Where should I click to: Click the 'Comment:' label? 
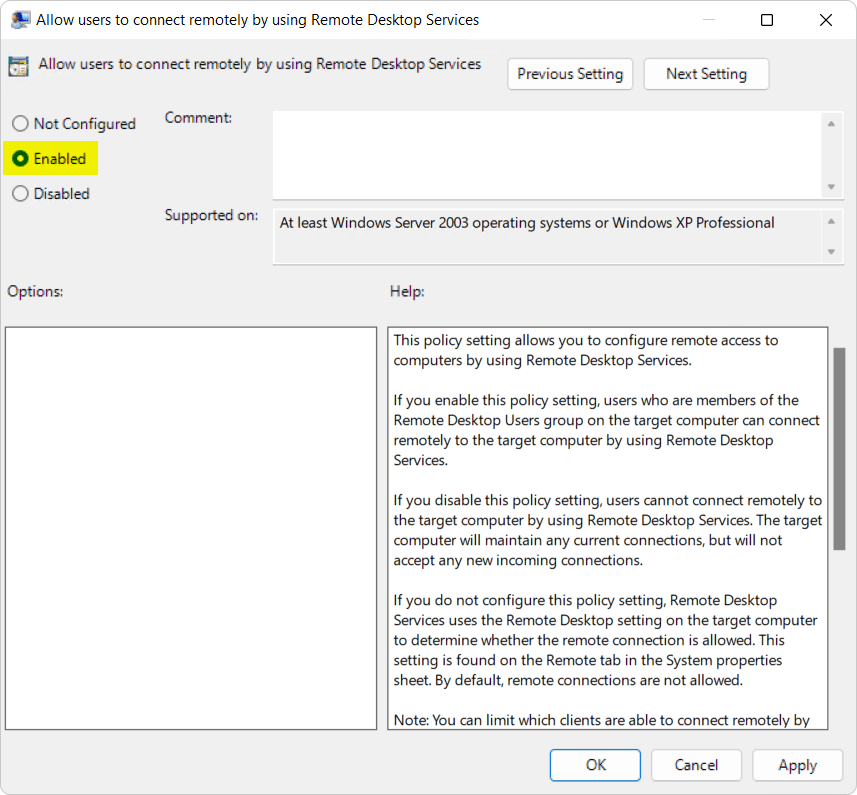[198, 117]
